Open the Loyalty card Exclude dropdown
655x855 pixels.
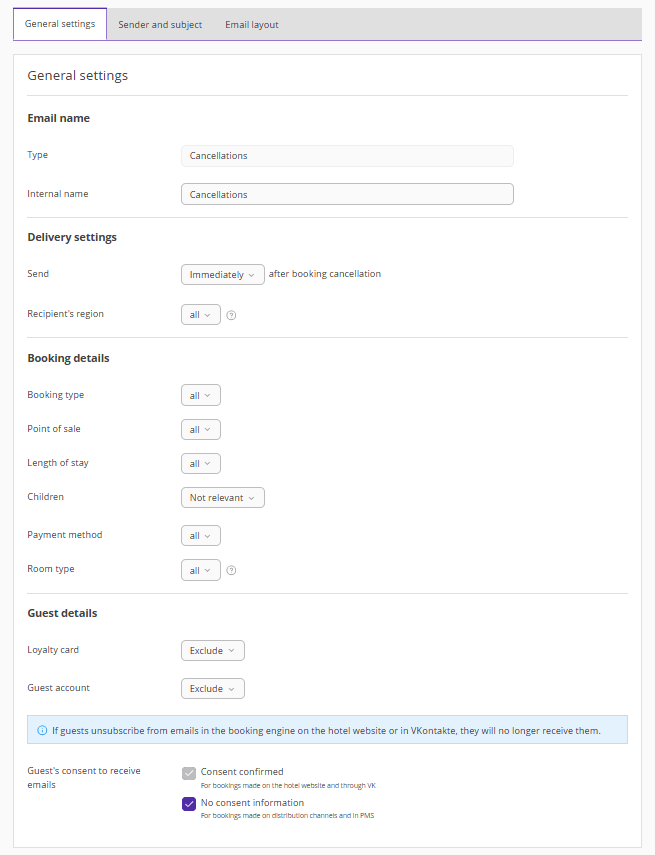212,651
